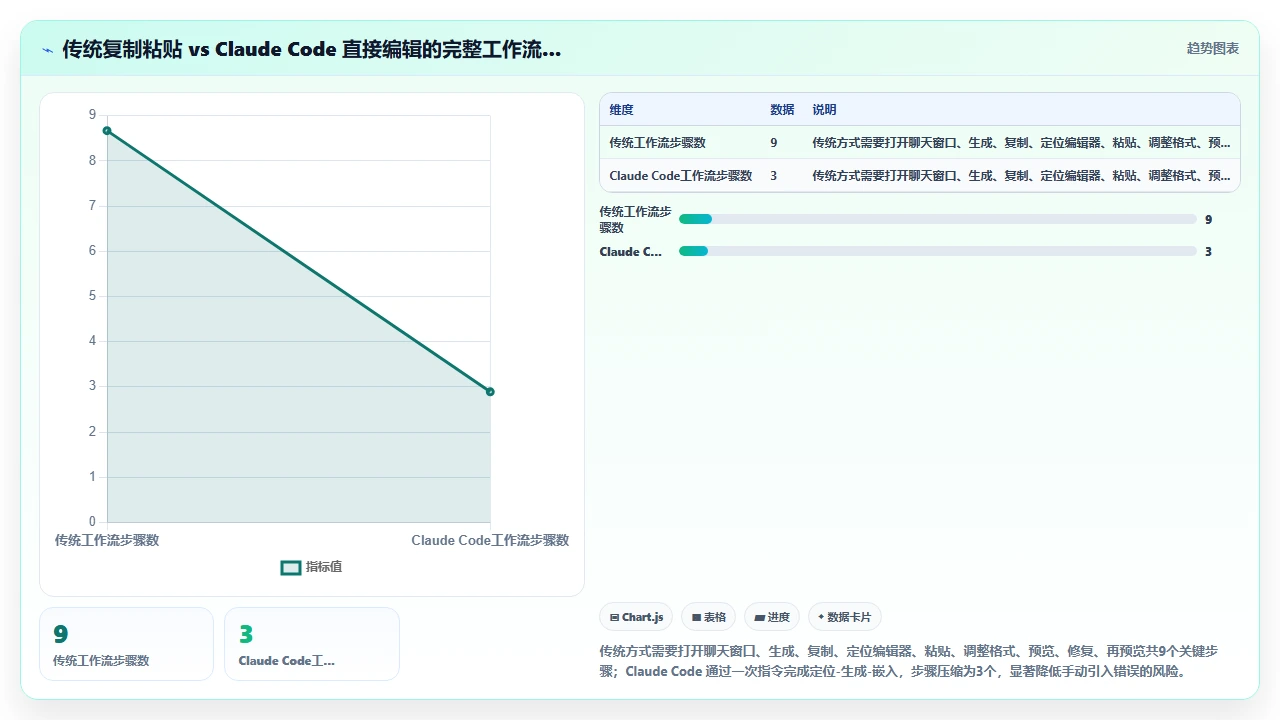Click the 数据 column header

coord(782,110)
